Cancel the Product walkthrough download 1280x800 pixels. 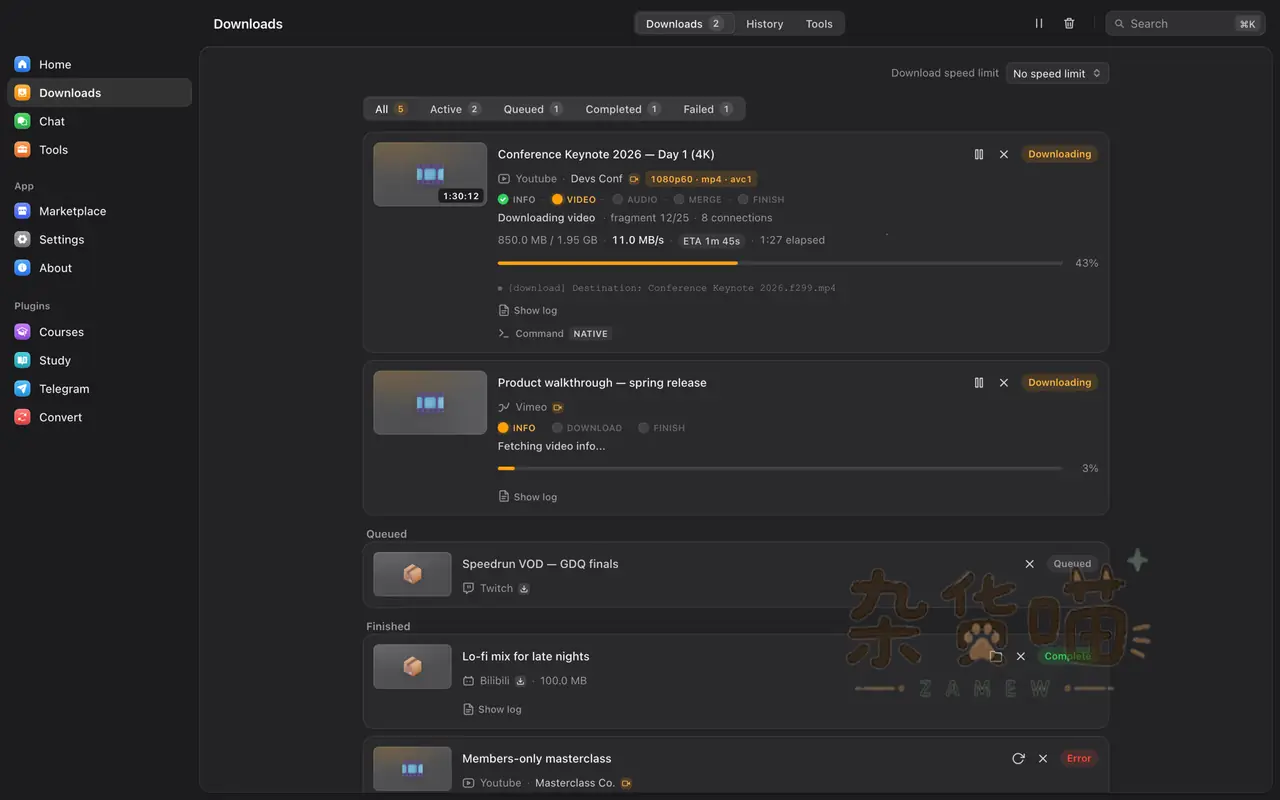coord(1004,383)
